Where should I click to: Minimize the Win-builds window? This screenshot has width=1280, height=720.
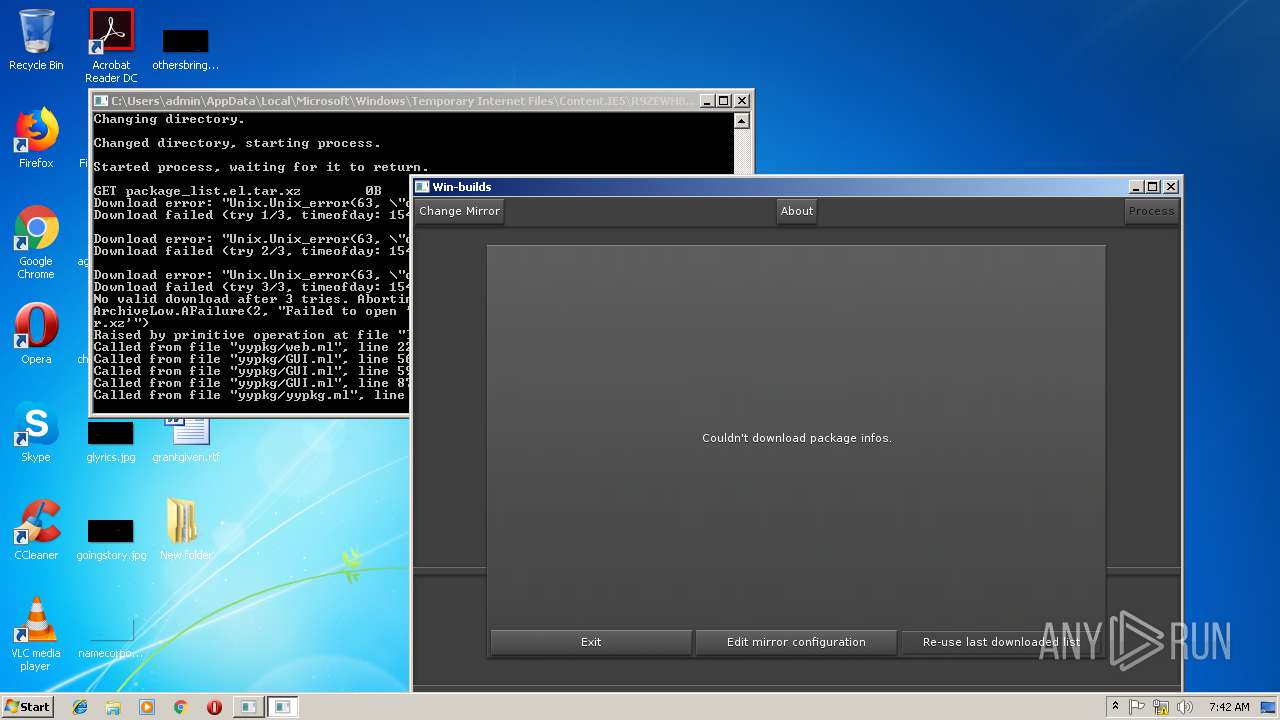point(1136,187)
